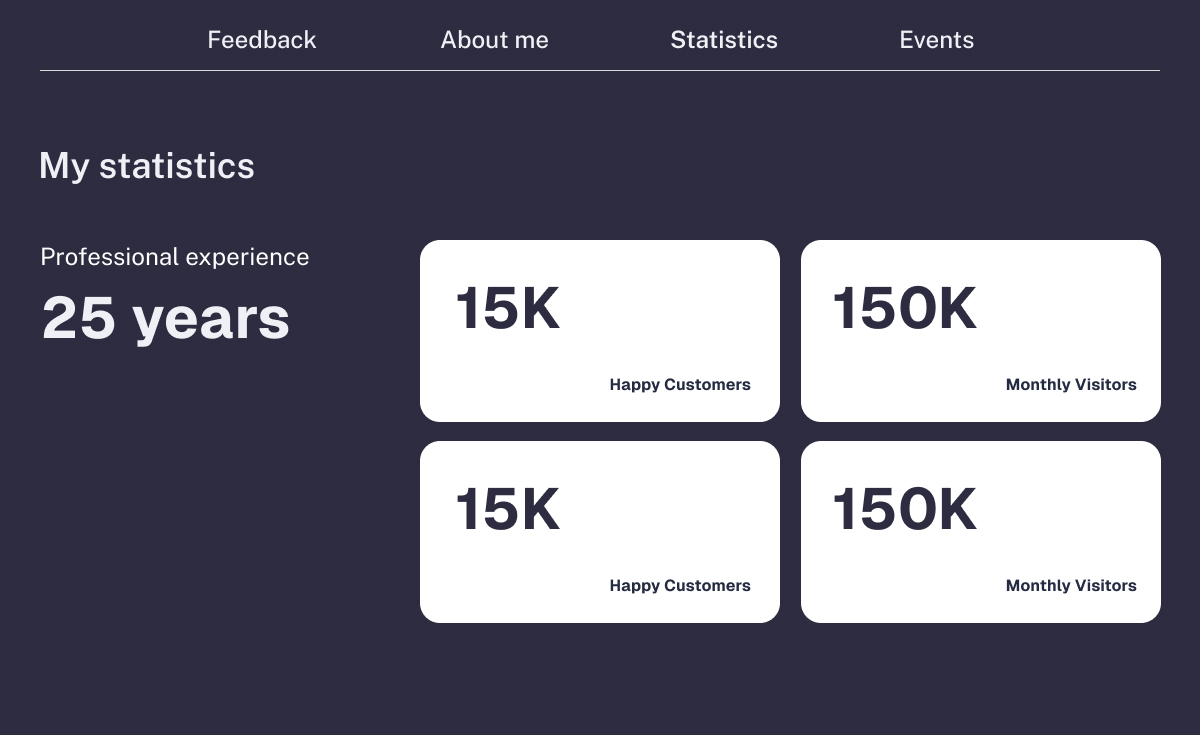The width and height of the screenshot is (1200, 735).
Task: Go to the About me section
Action: pos(494,40)
